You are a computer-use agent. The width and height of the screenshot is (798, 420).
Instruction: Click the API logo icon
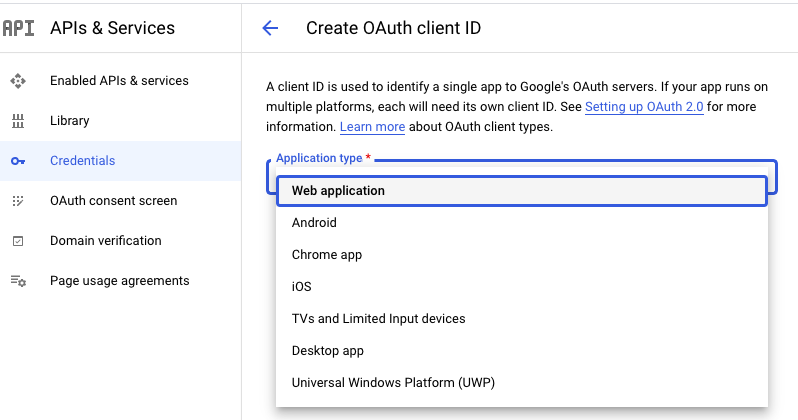[18, 28]
